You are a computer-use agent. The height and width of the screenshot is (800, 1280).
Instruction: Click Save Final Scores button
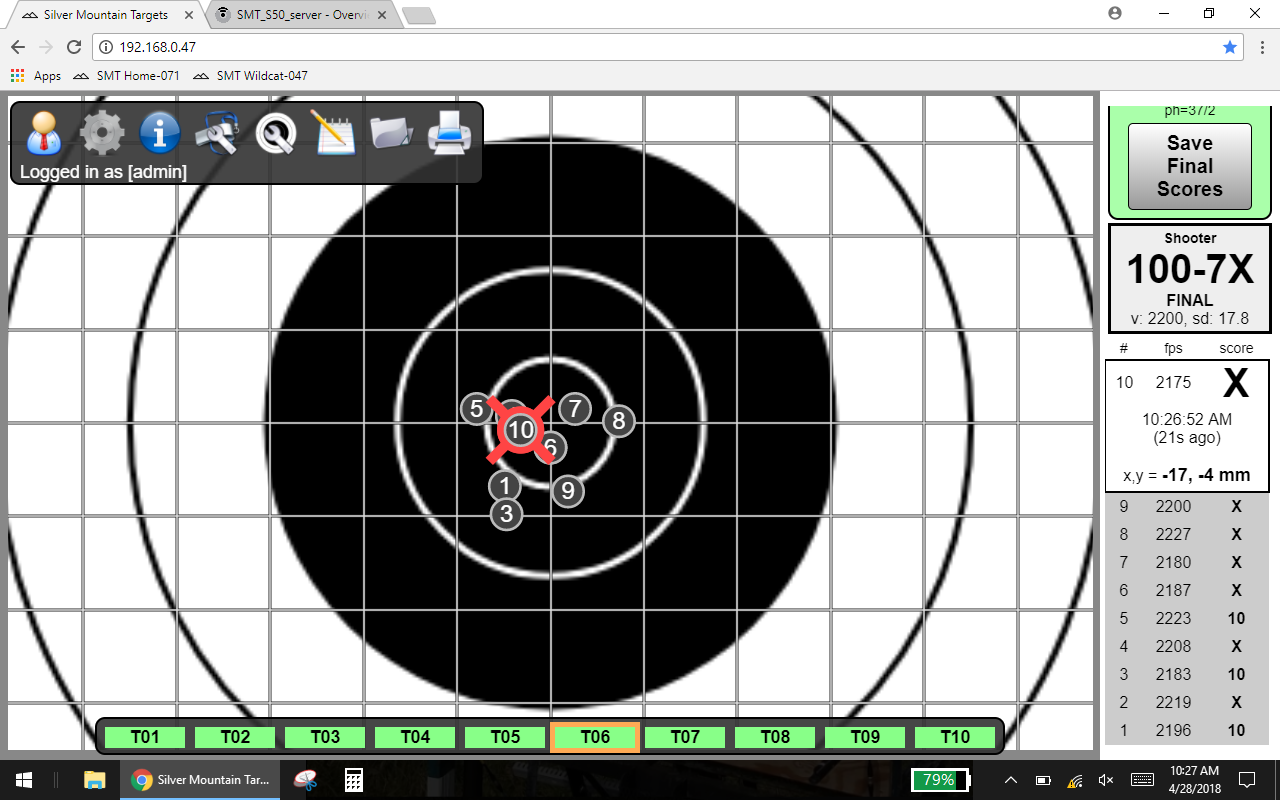1190,166
